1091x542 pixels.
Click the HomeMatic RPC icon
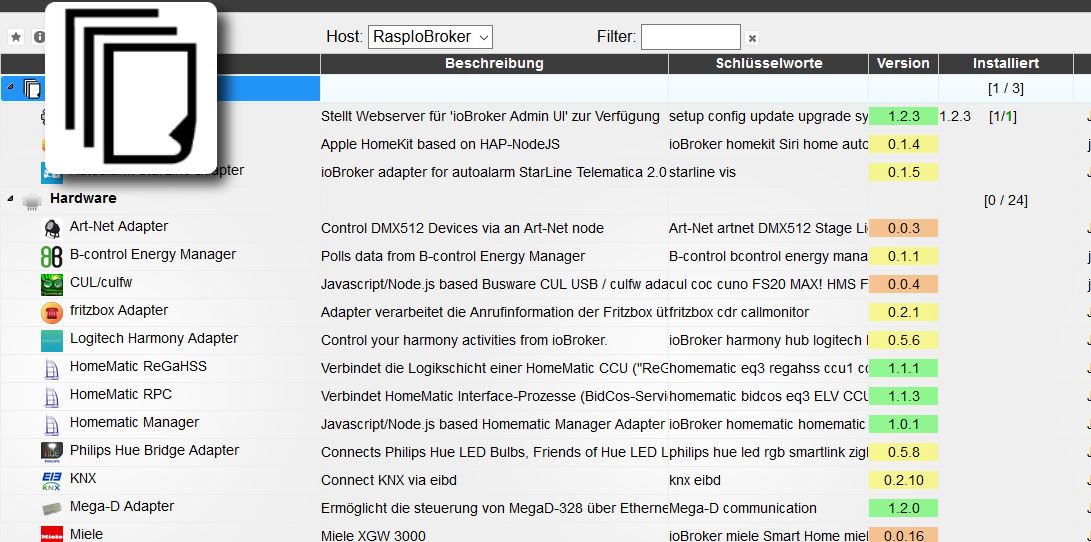(51, 397)
